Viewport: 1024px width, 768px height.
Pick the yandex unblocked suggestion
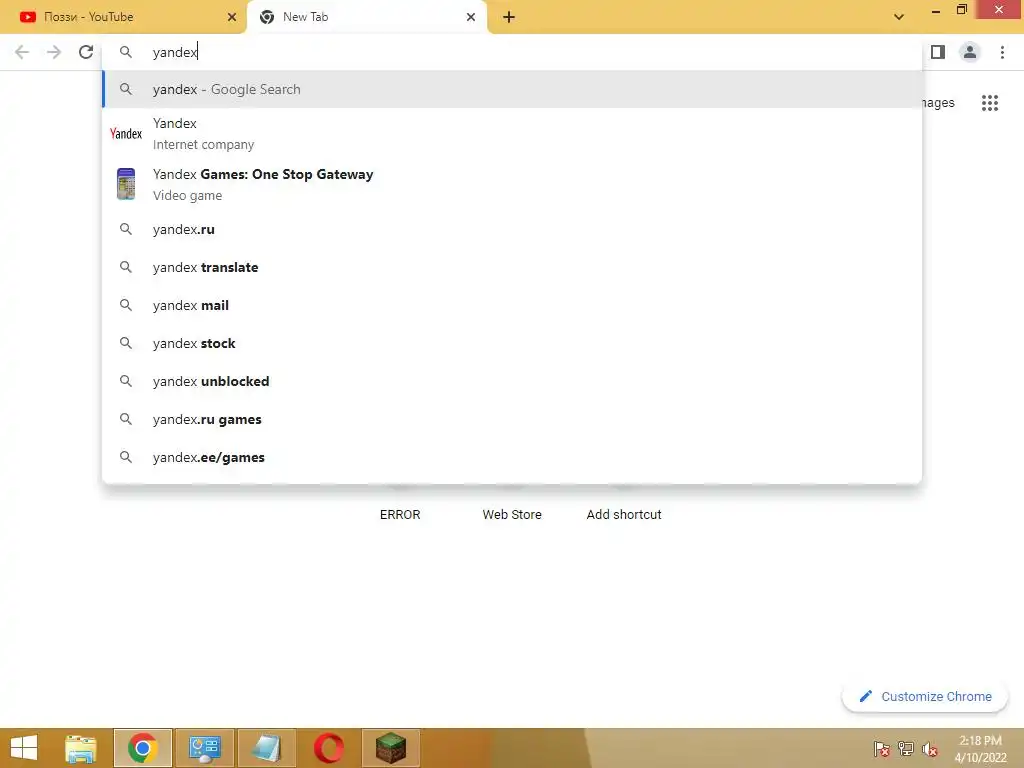click(x=512, y=381)
